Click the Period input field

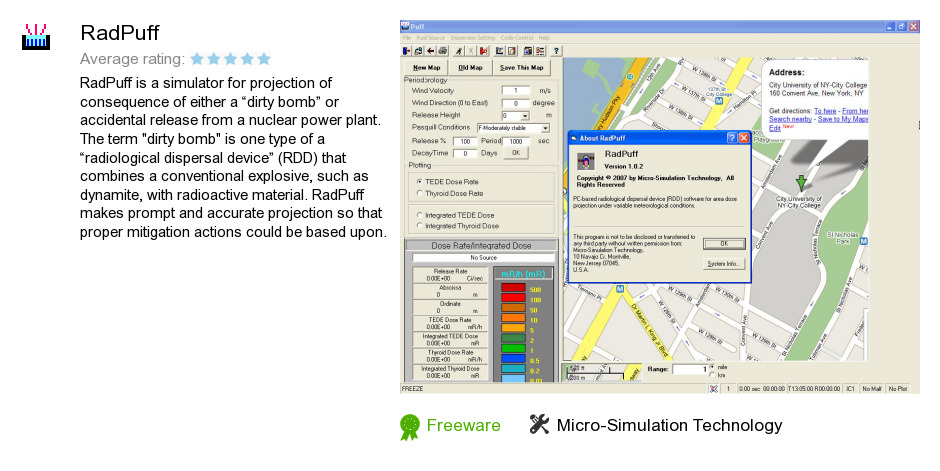click(x=516, y=141)
